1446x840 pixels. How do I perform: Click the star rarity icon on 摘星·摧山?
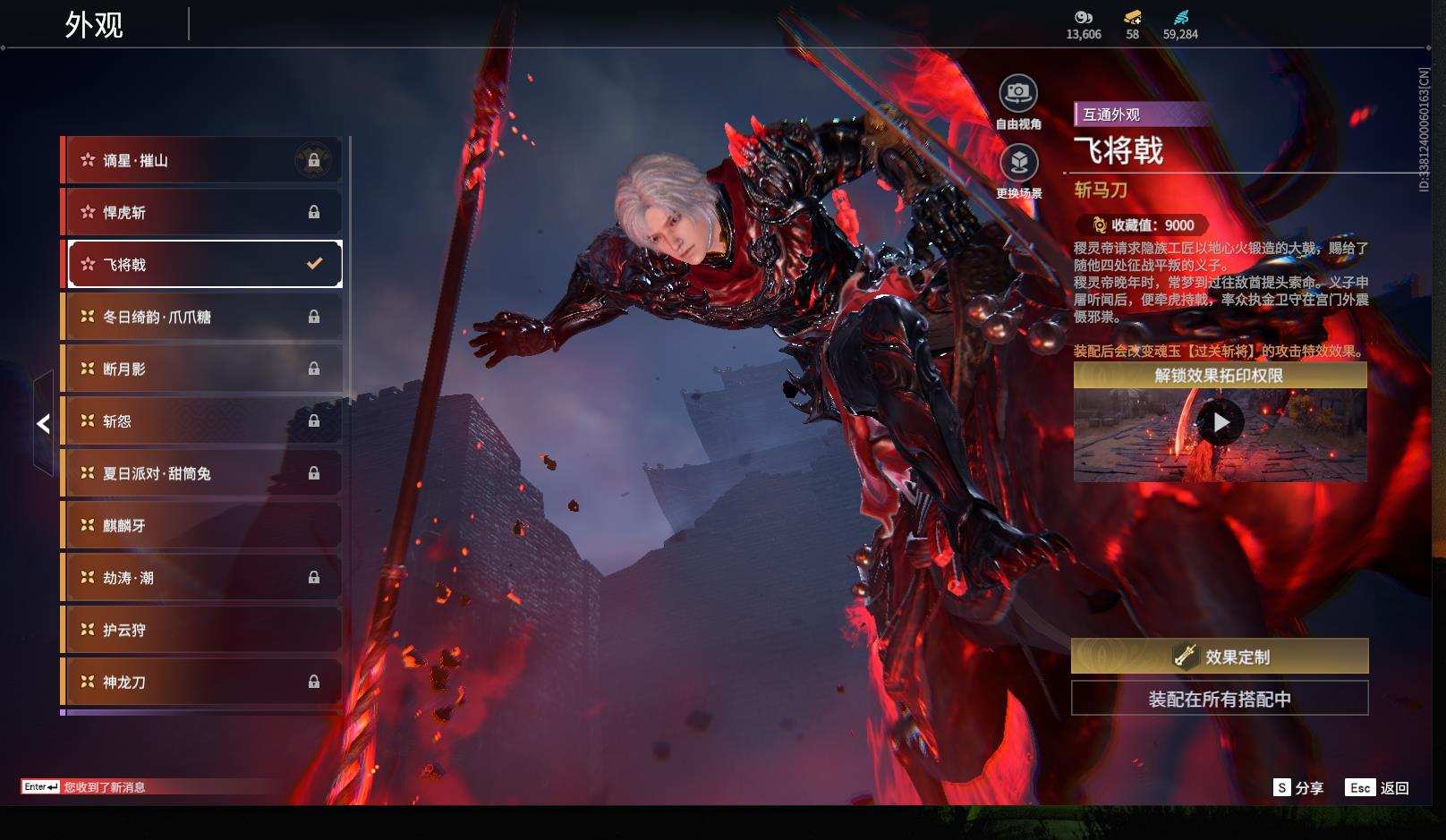pyautogui.click(x=88, y=160)
